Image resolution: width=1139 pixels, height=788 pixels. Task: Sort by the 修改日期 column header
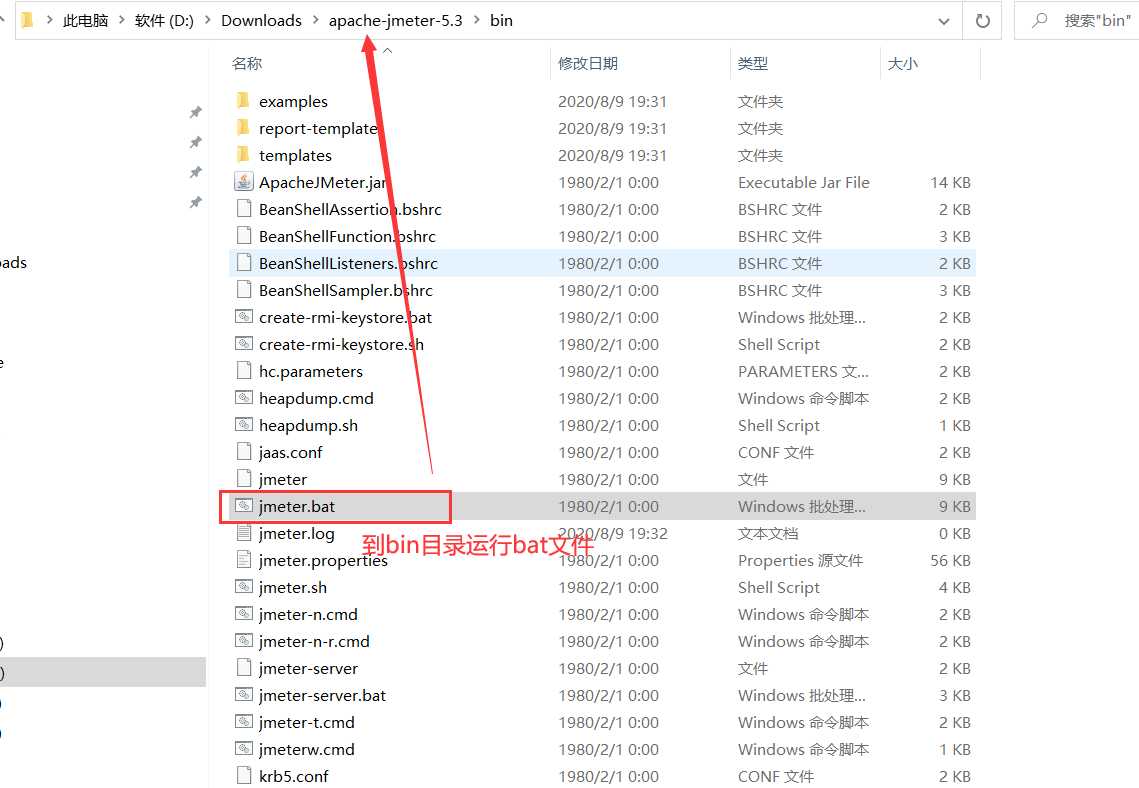click(588, 63)
